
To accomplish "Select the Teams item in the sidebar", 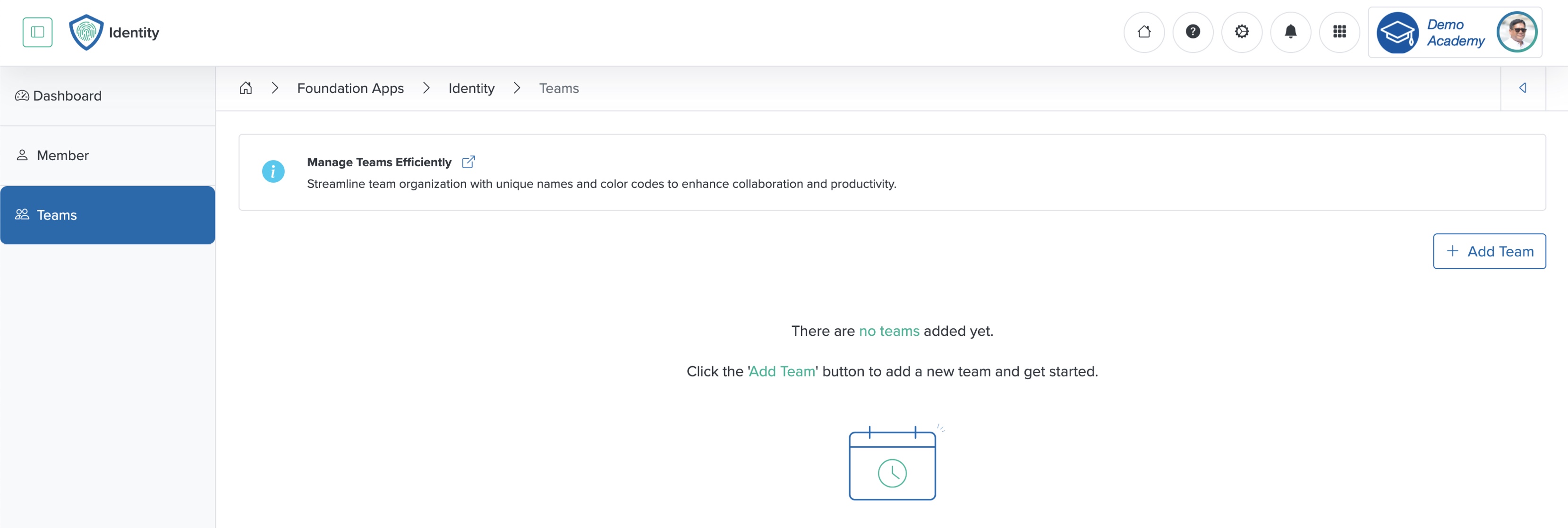I will click(56, 215).
